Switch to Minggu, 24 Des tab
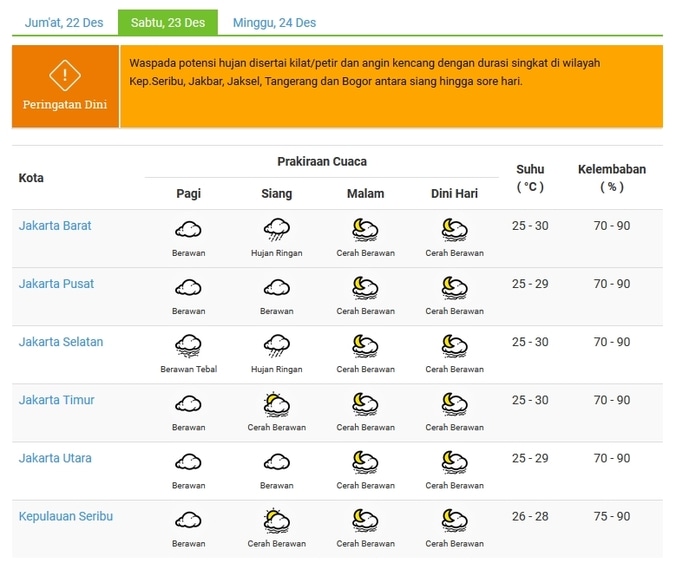 pyautogui.click(x=274, y=23)
